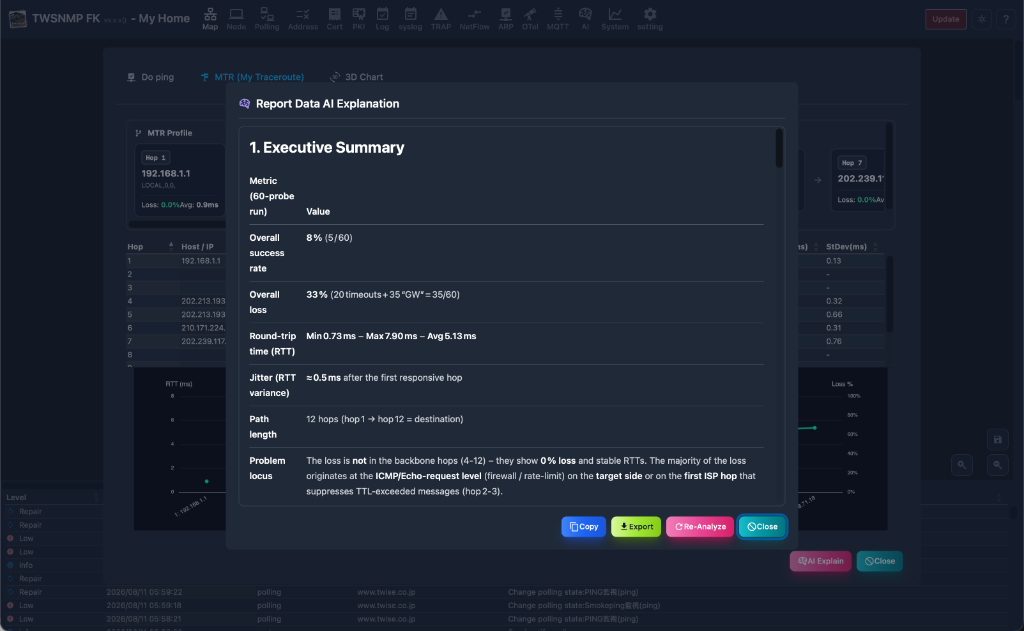This screenshot has width=1024, height=631.
Task: Toggle the light/dark theme icon
Action: point(982,19)
